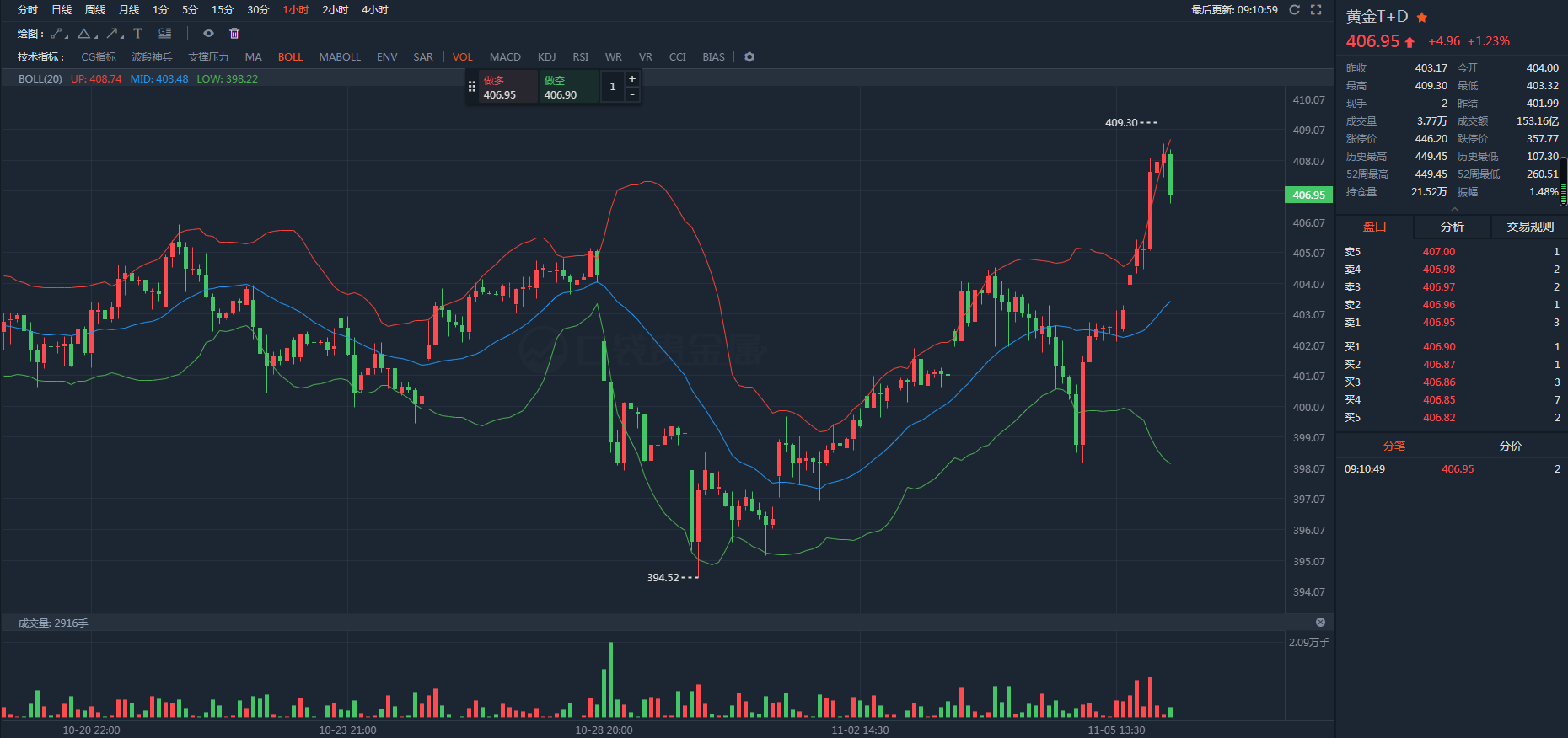Select 买1 order row at 406.90
The width and height of the screenshot is (1568, 738).
[1452, 347]
